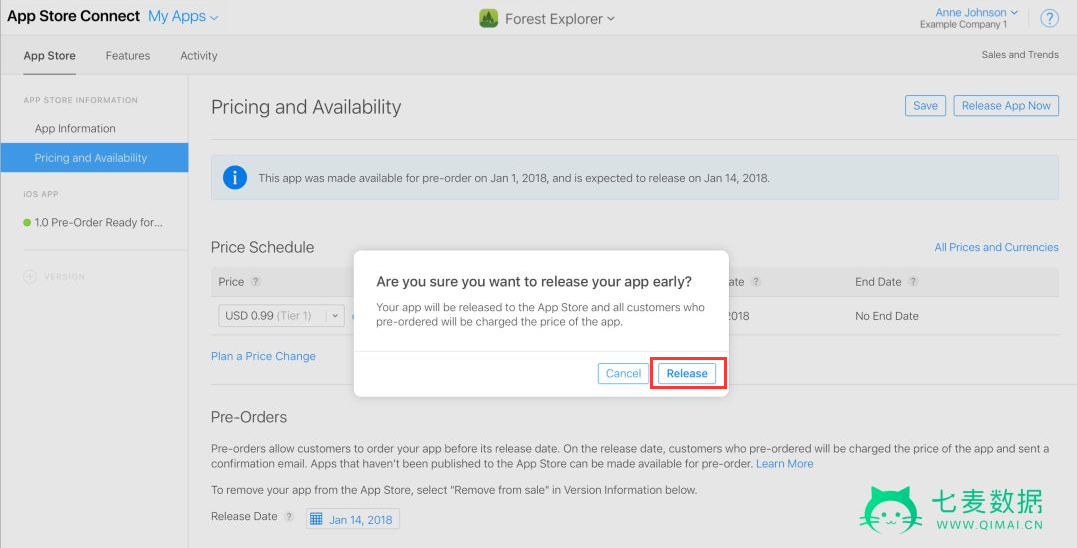Click the plus icon to add Version
This screenshot has width=1077, height=548.
coord(30,277)
